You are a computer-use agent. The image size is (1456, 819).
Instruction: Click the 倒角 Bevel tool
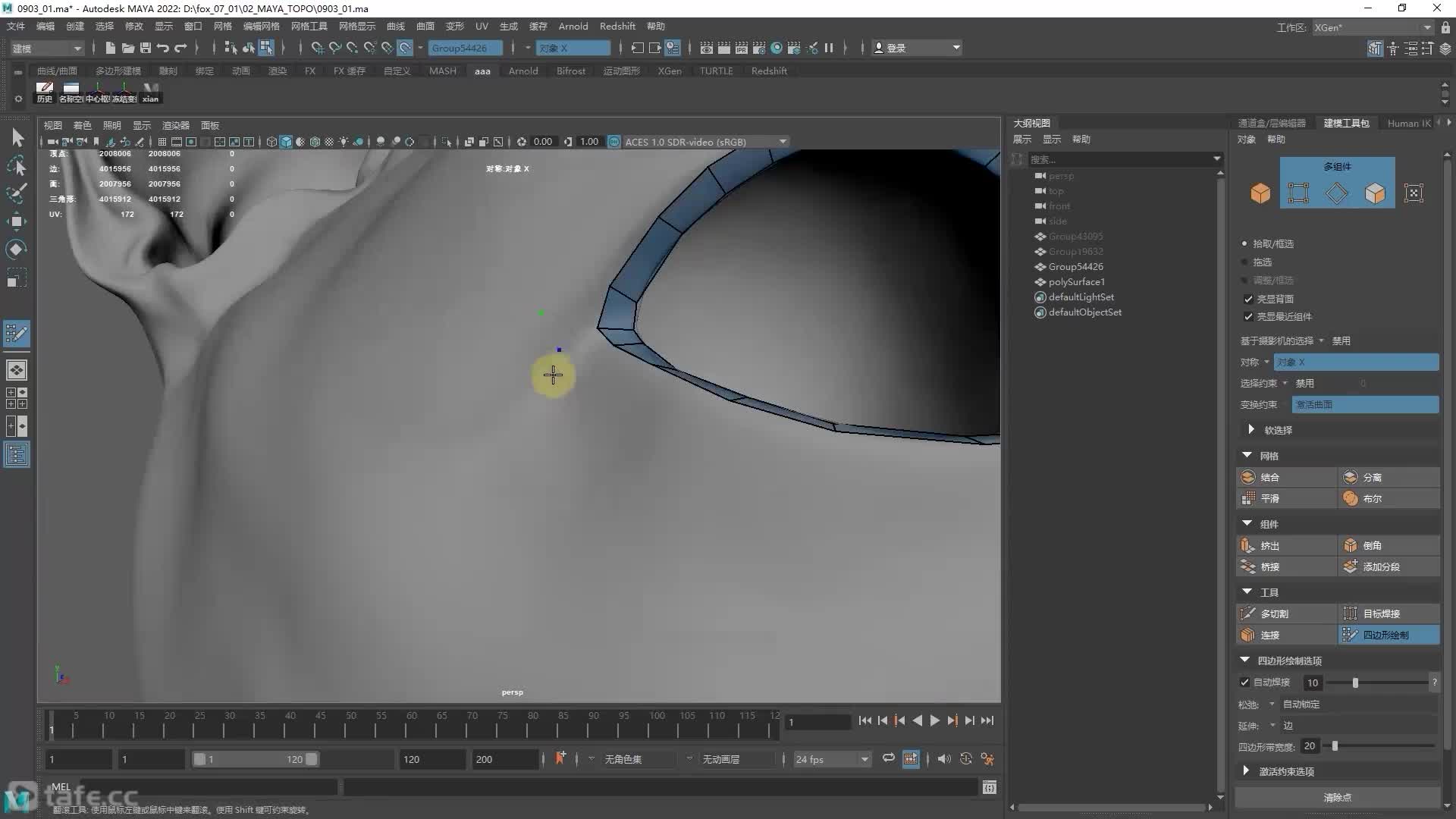(x=1389, y=545)
